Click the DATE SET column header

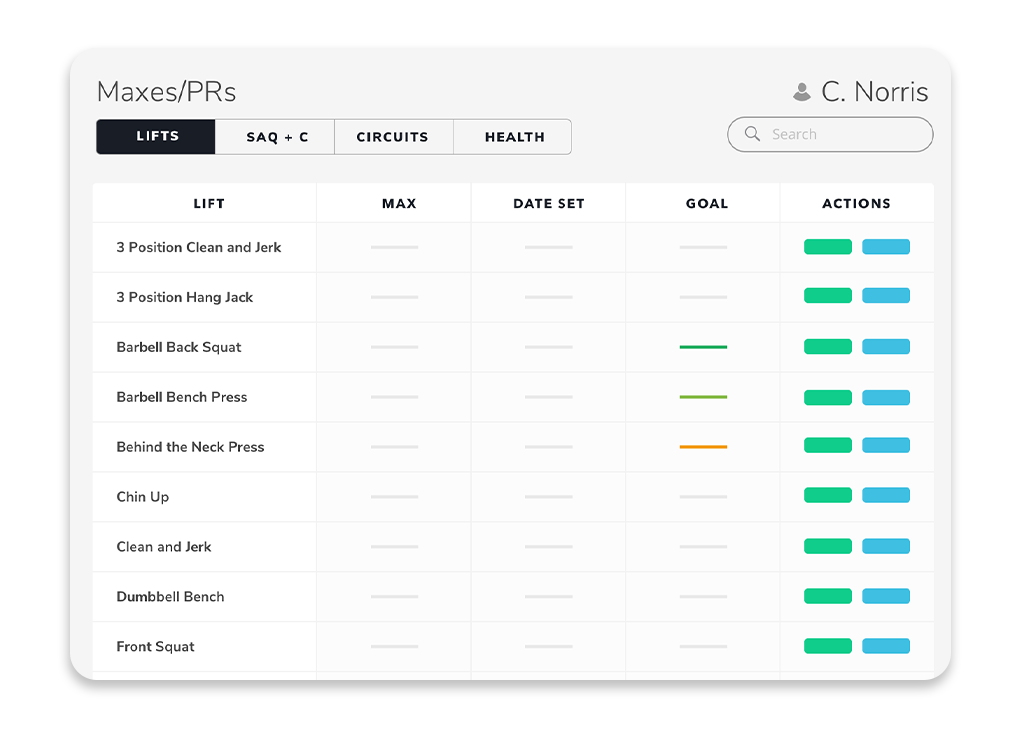[x=548, y=203]
